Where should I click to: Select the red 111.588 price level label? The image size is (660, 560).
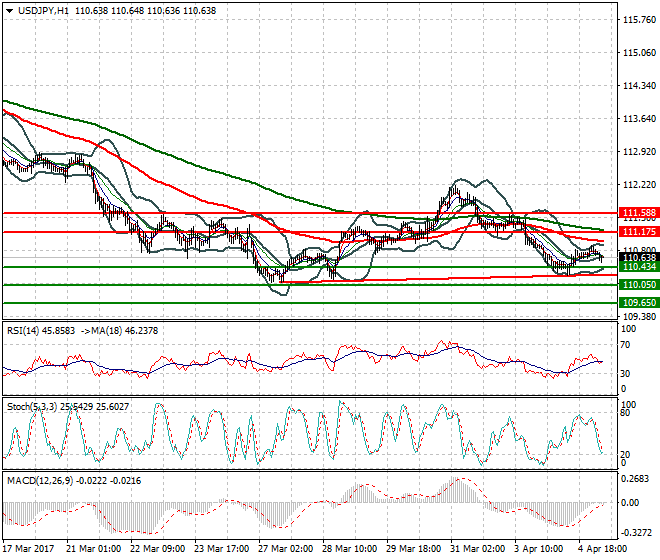(x=639, y=213)
